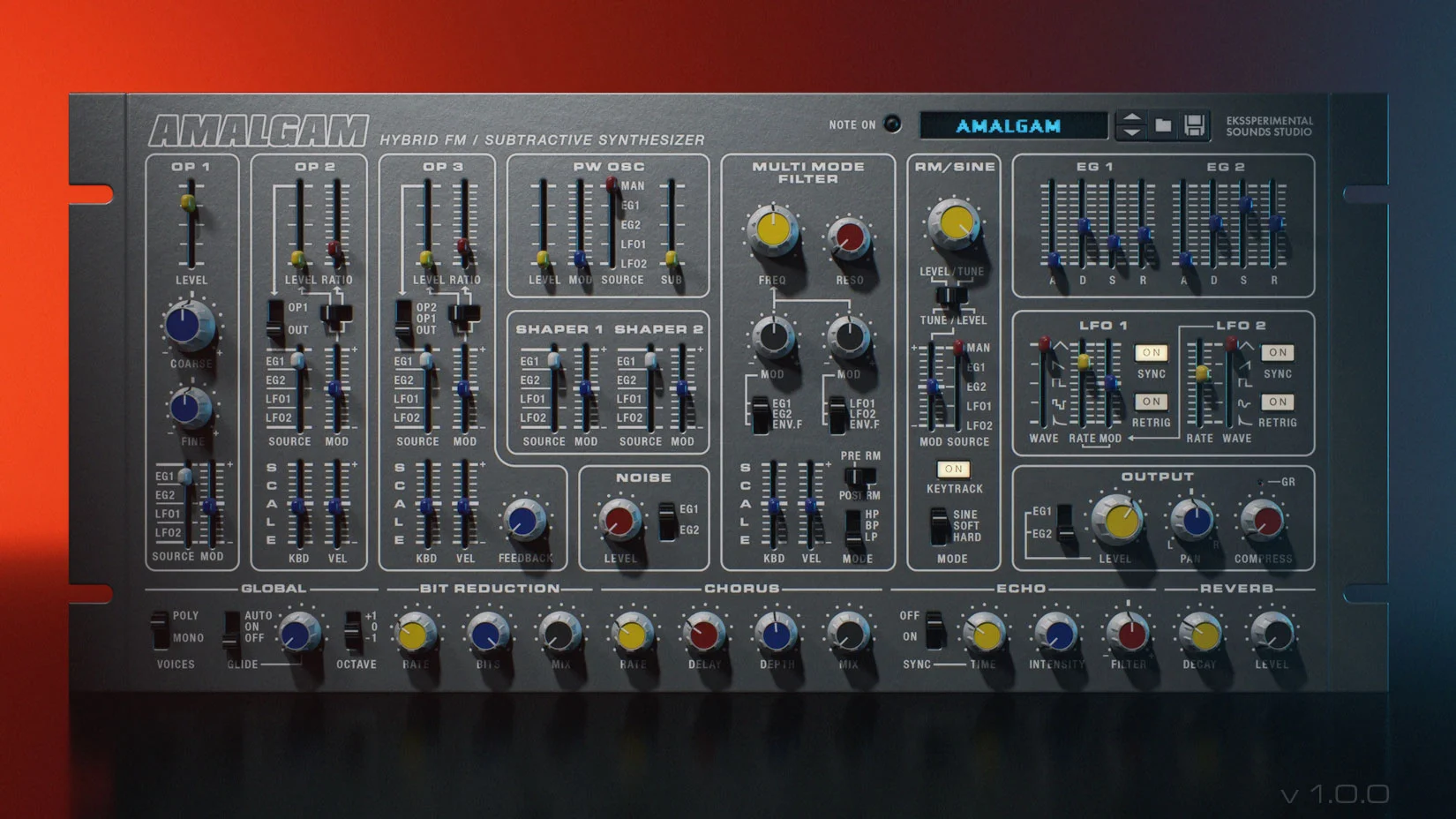
Task: Click the yellow RM/SINE level knob
Action: [x=954, y=224]
